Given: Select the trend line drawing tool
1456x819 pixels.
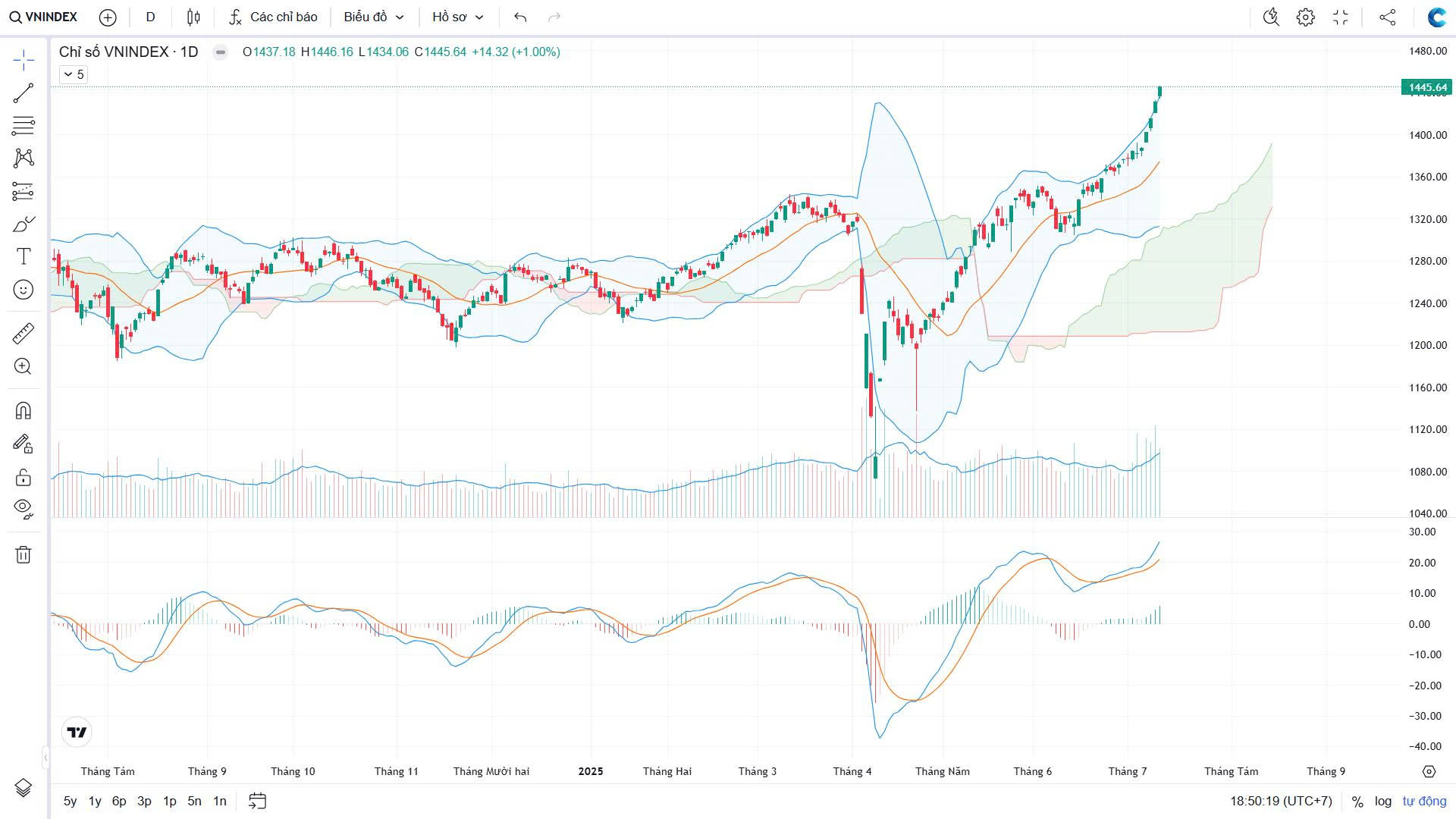Looking at the screenshot, I should click(24, 93).
